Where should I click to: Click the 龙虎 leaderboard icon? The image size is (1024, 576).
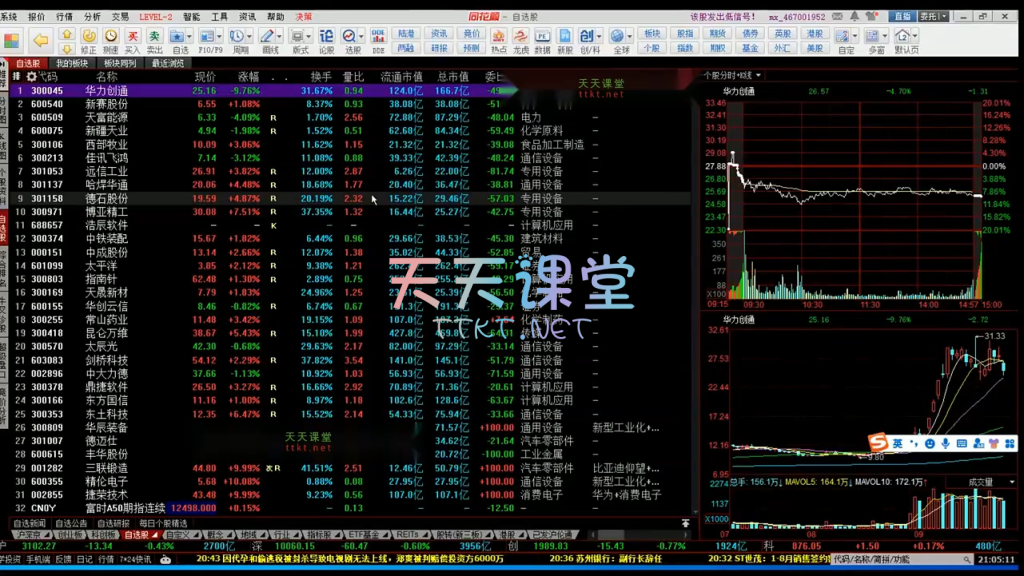coord(521,40)
